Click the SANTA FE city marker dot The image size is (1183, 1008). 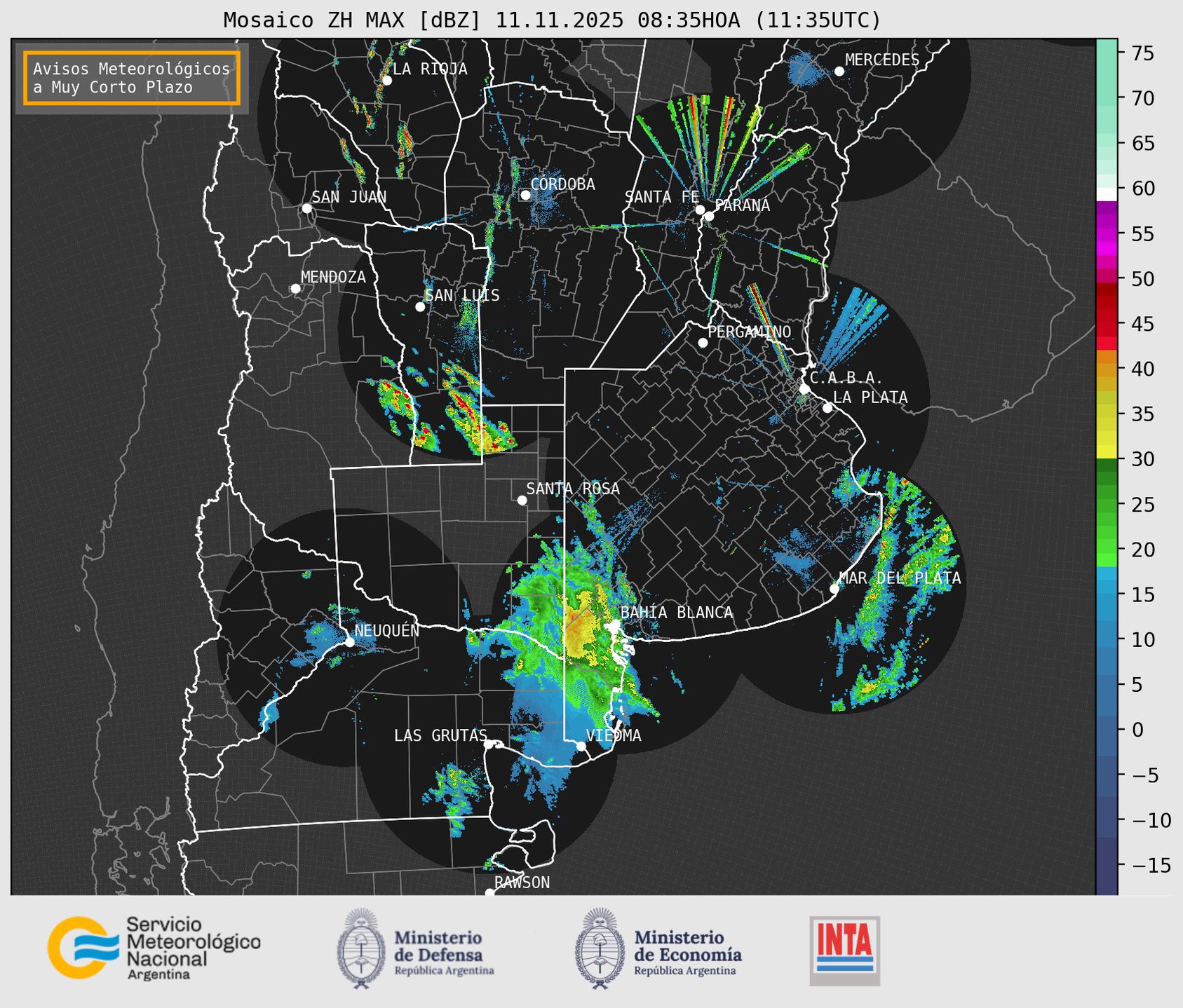point(700,210)
